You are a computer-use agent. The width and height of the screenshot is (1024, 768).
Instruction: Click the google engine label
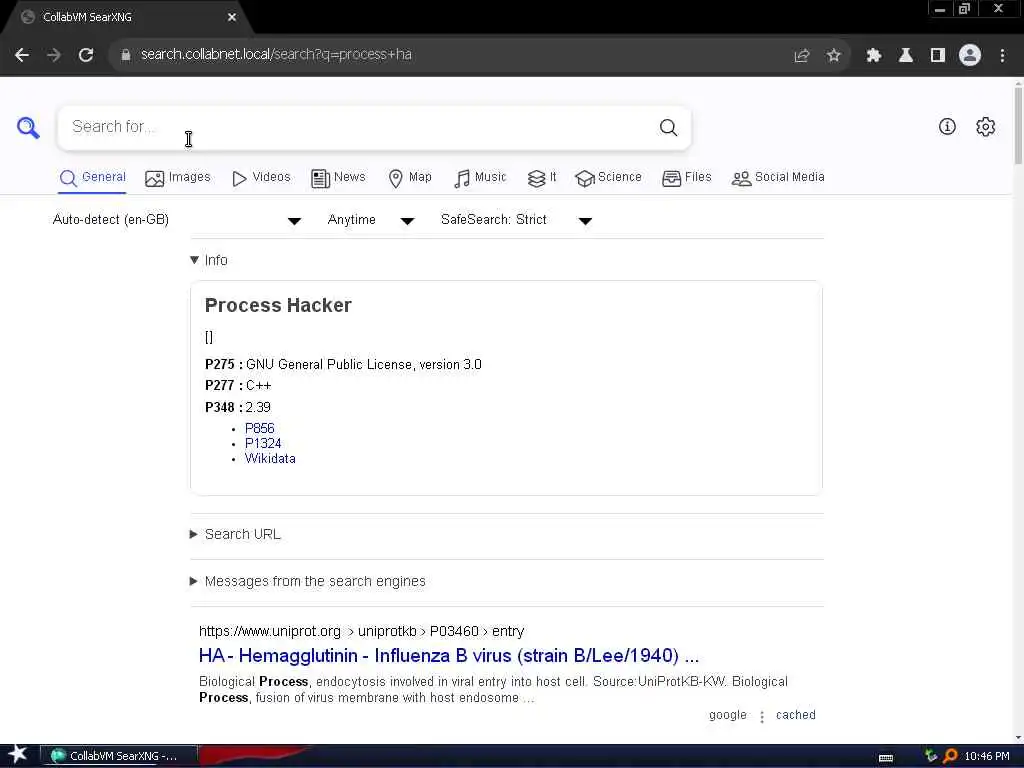tap(728, 715)
